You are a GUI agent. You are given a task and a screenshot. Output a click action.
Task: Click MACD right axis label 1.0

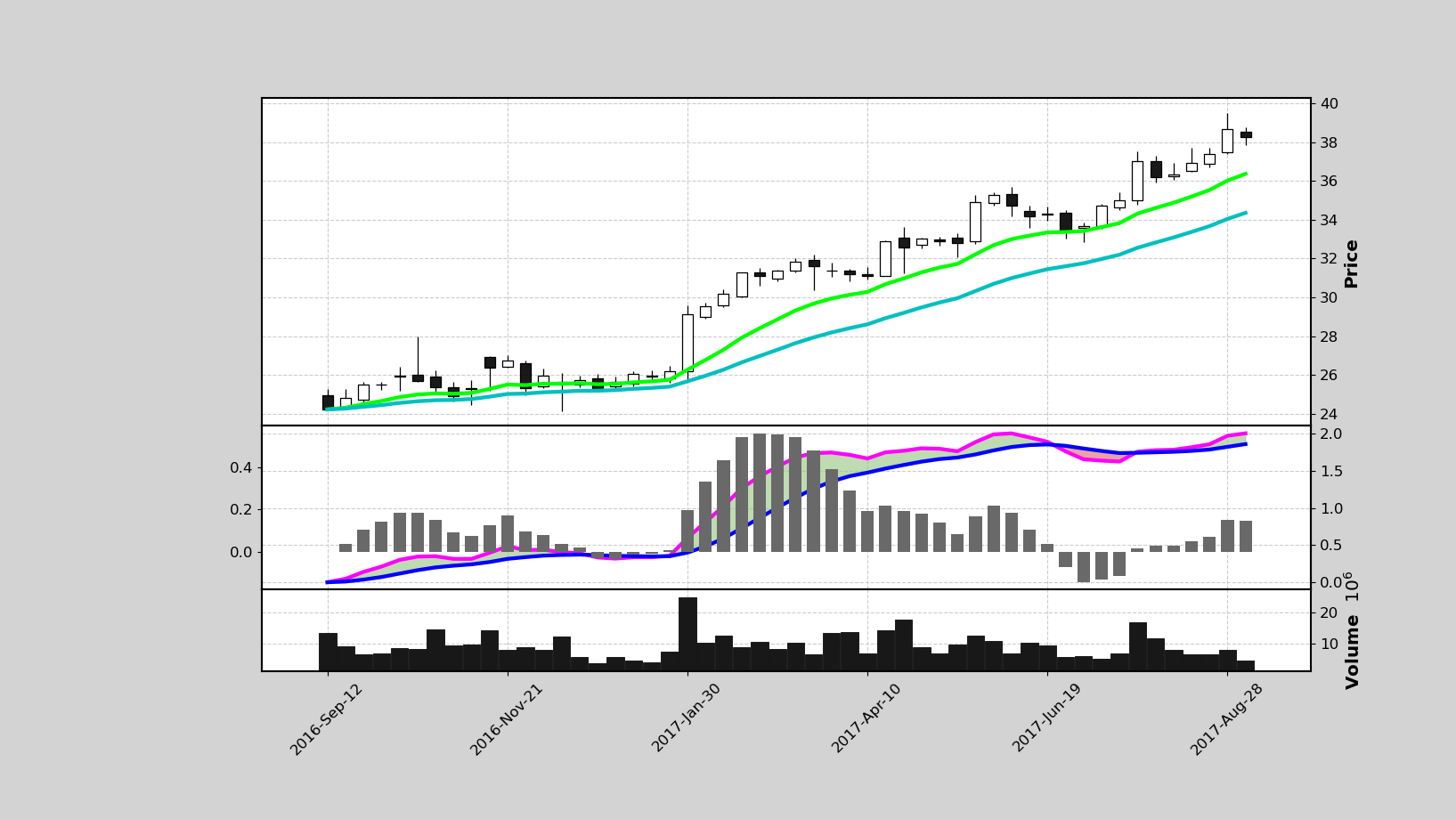1330,509
